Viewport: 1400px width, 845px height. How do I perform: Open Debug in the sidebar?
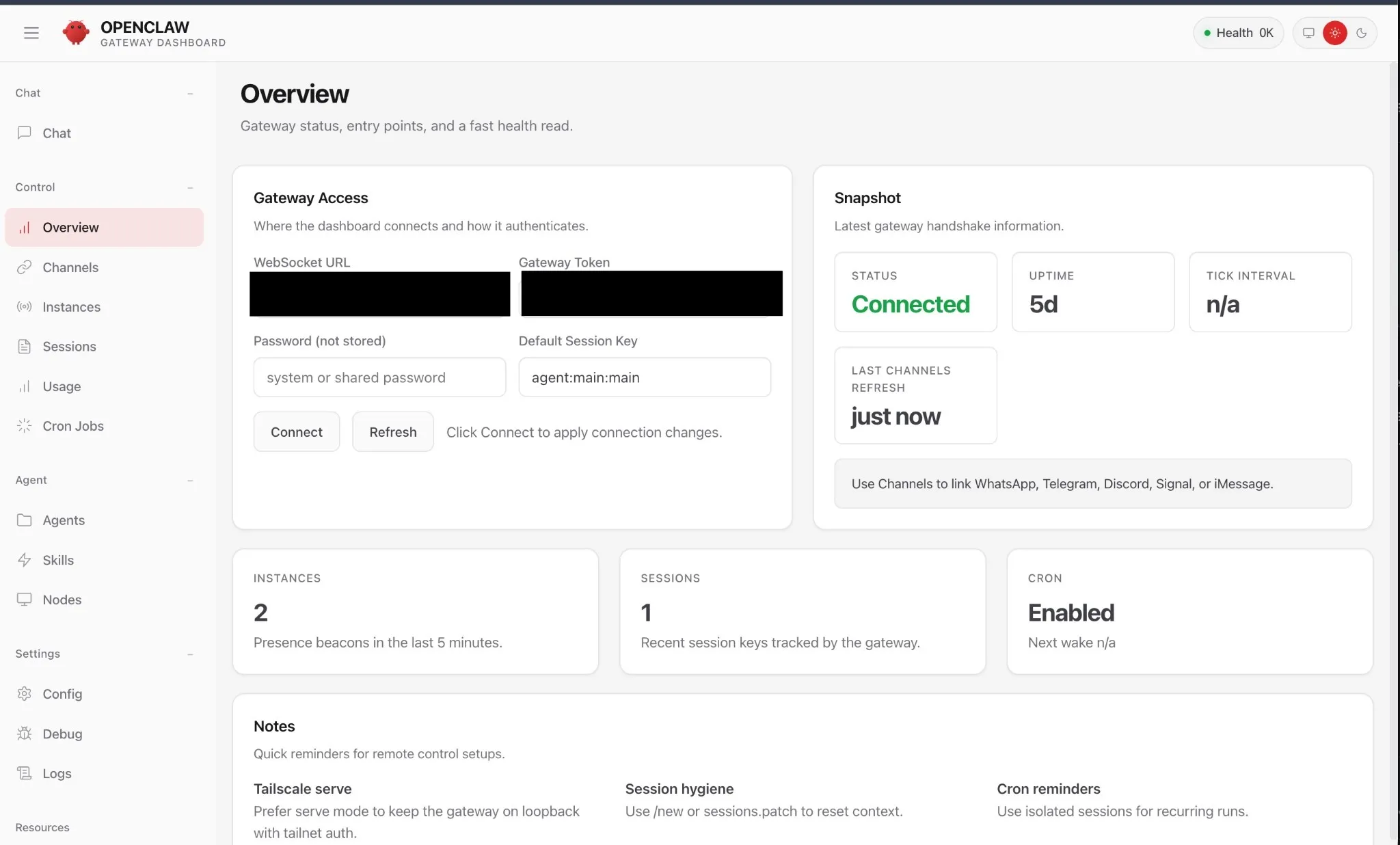(104, 734)
